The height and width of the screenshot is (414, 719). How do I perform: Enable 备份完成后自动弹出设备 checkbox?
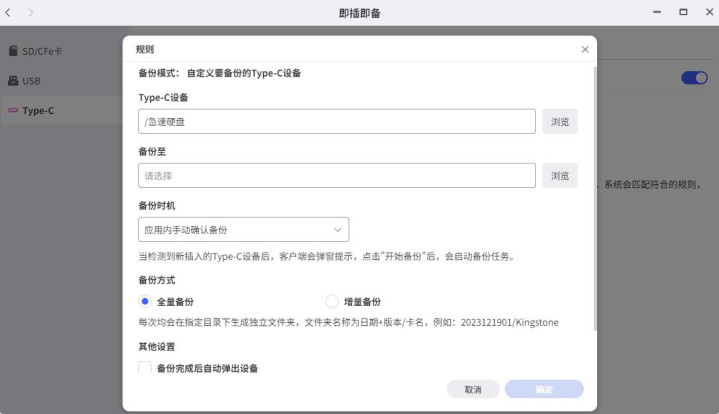point(145,368)
